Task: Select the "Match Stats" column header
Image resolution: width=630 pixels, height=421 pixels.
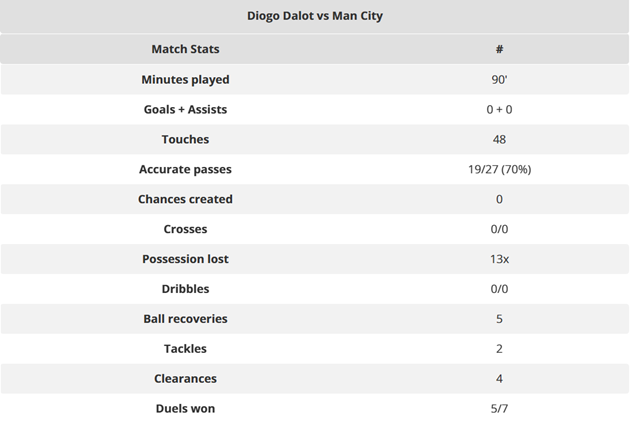Action: click(x=185, y=49)
